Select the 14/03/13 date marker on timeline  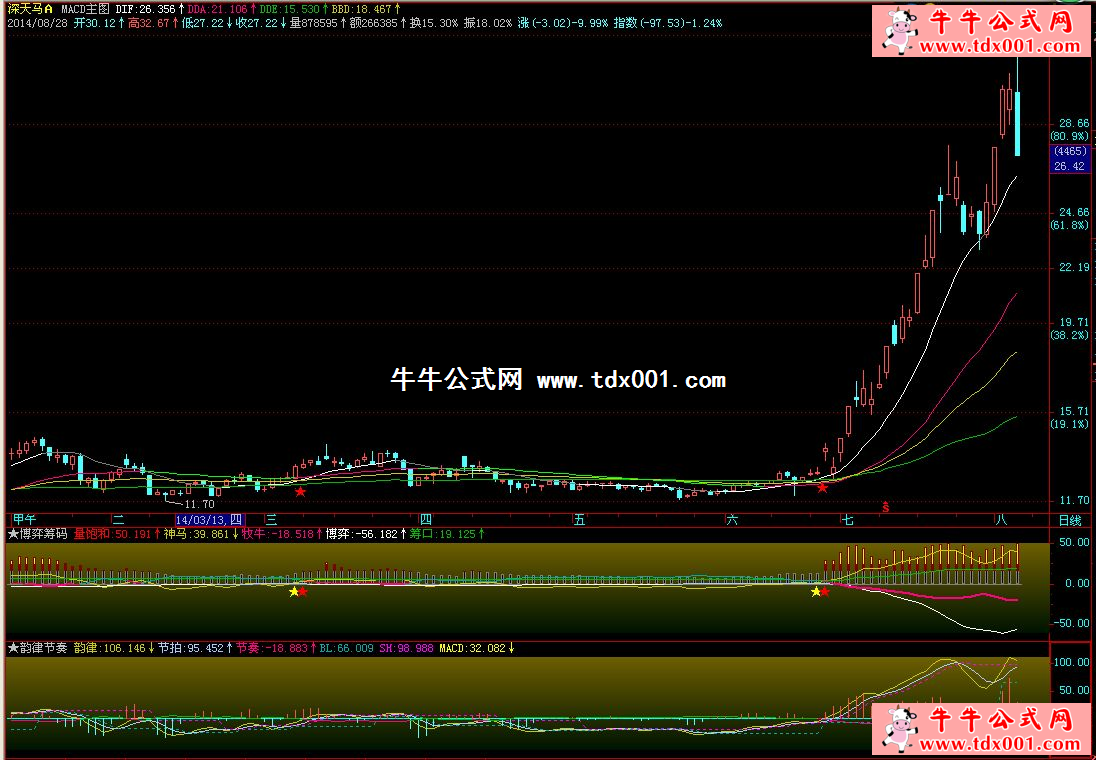pos(209,520)
